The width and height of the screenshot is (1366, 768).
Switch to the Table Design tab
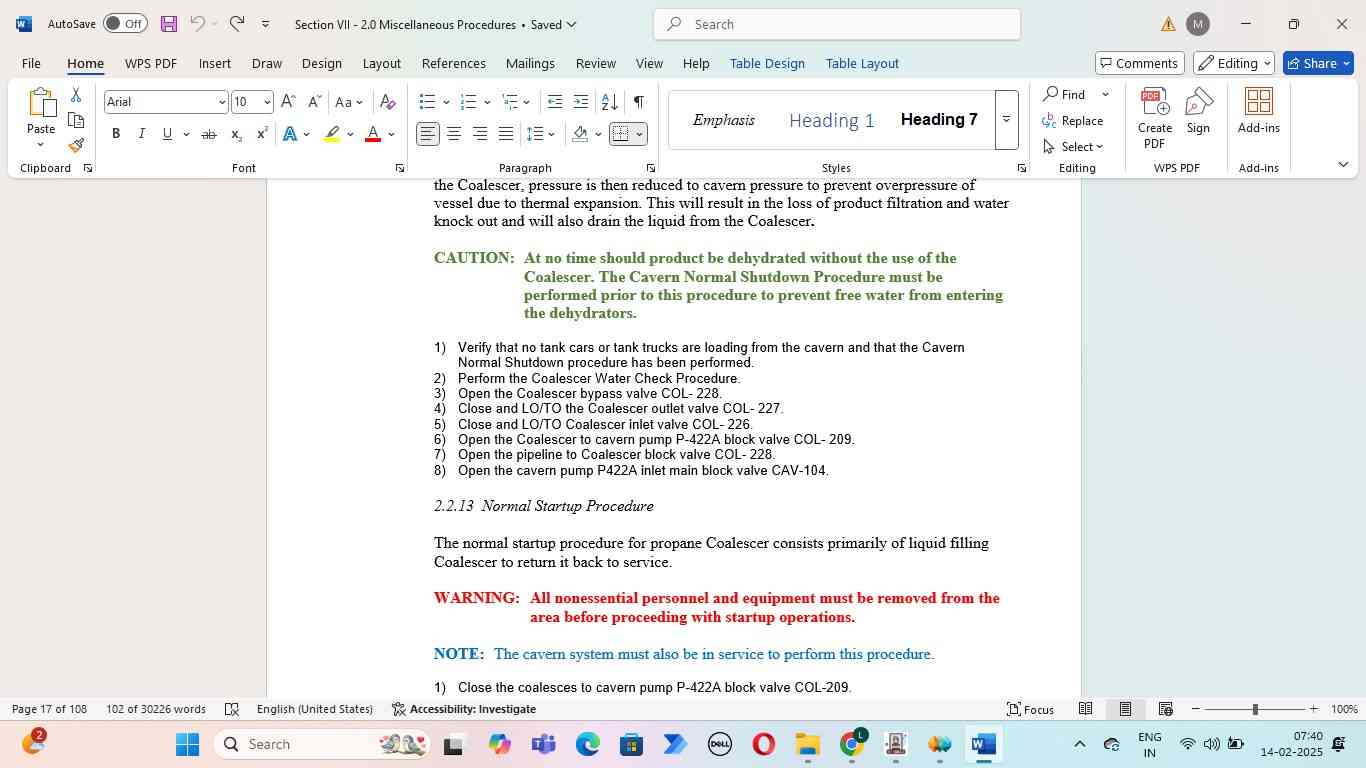coord(767,63)
